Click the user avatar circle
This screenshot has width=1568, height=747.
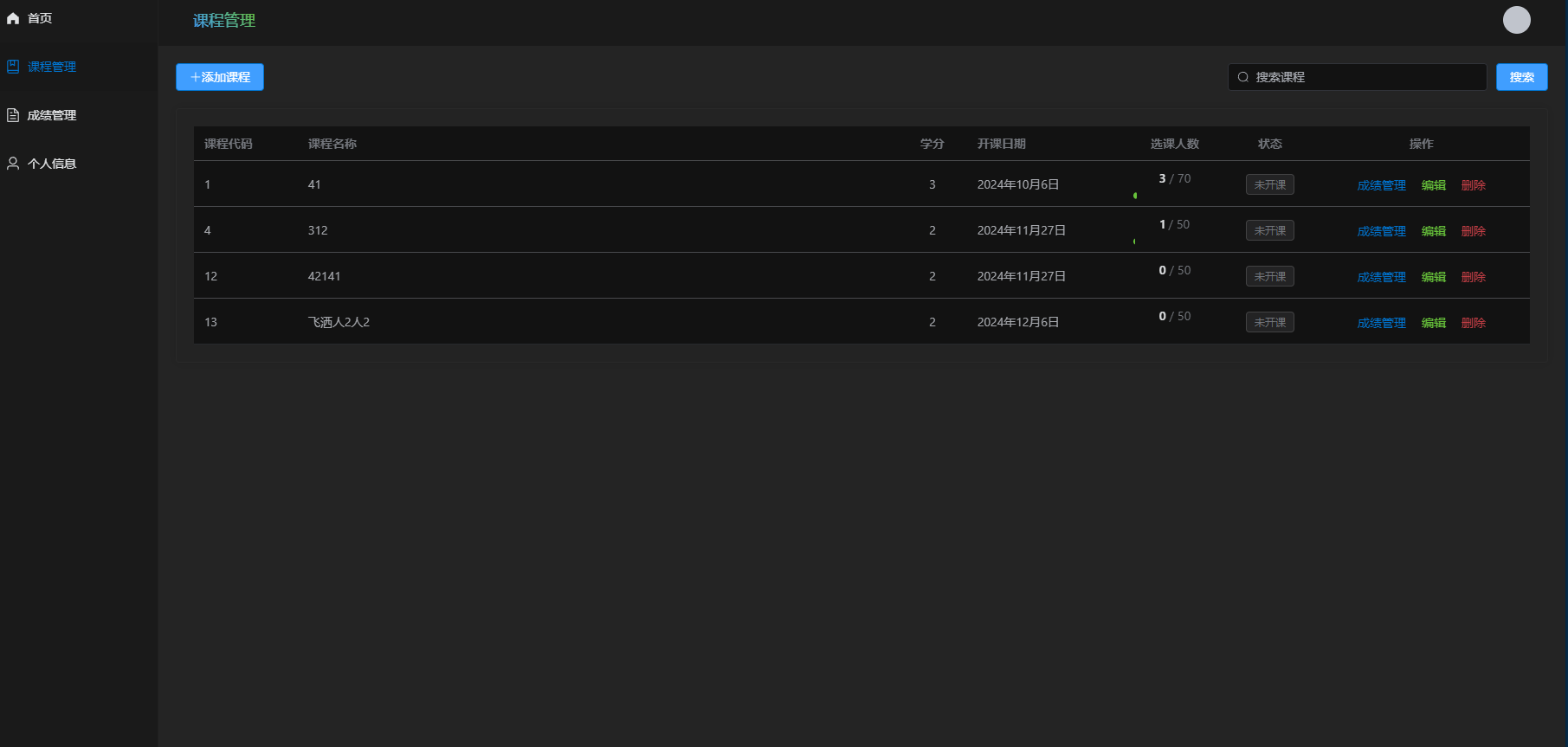[1516, 20]
